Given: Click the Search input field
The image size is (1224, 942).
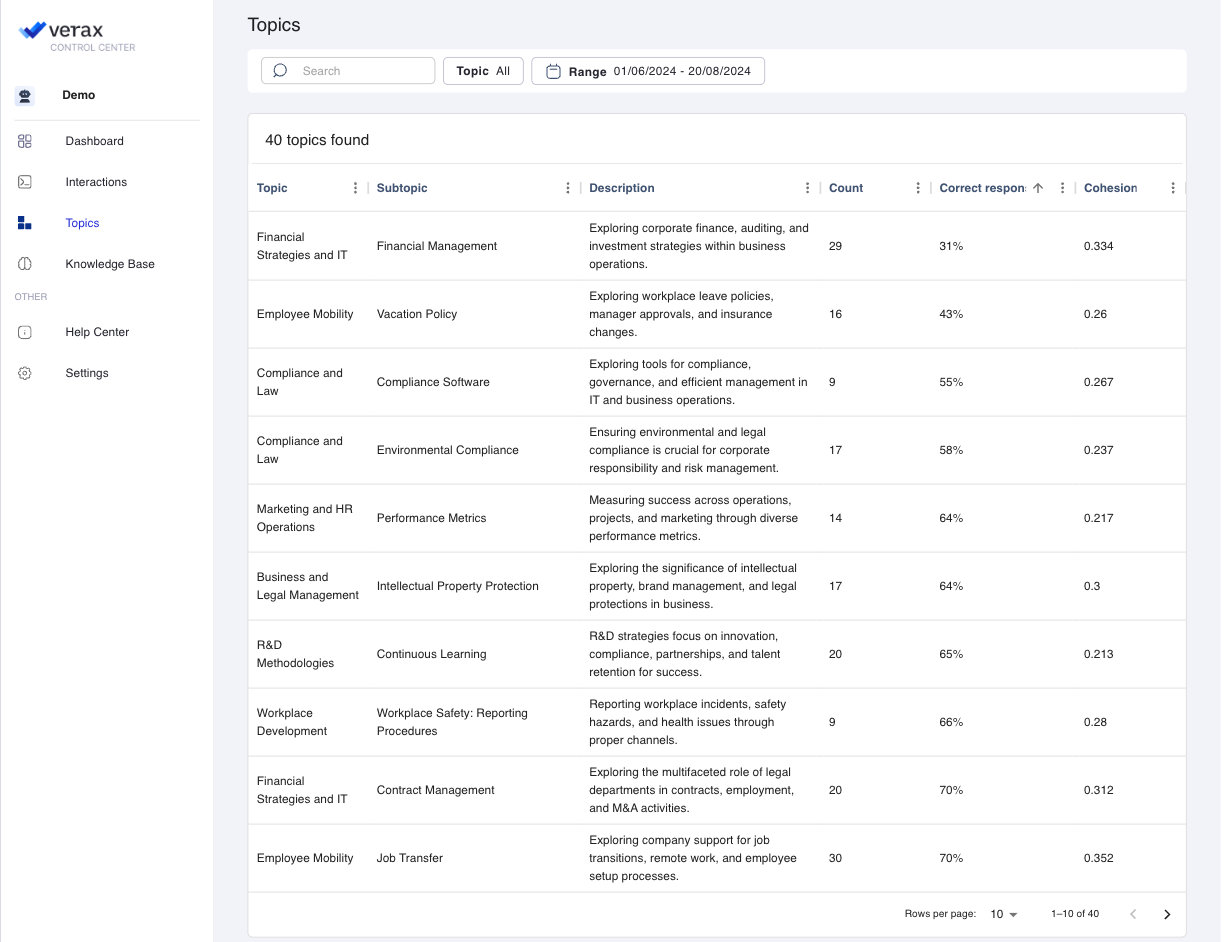Looking at the screenshot, I should [x=348, y=71].
